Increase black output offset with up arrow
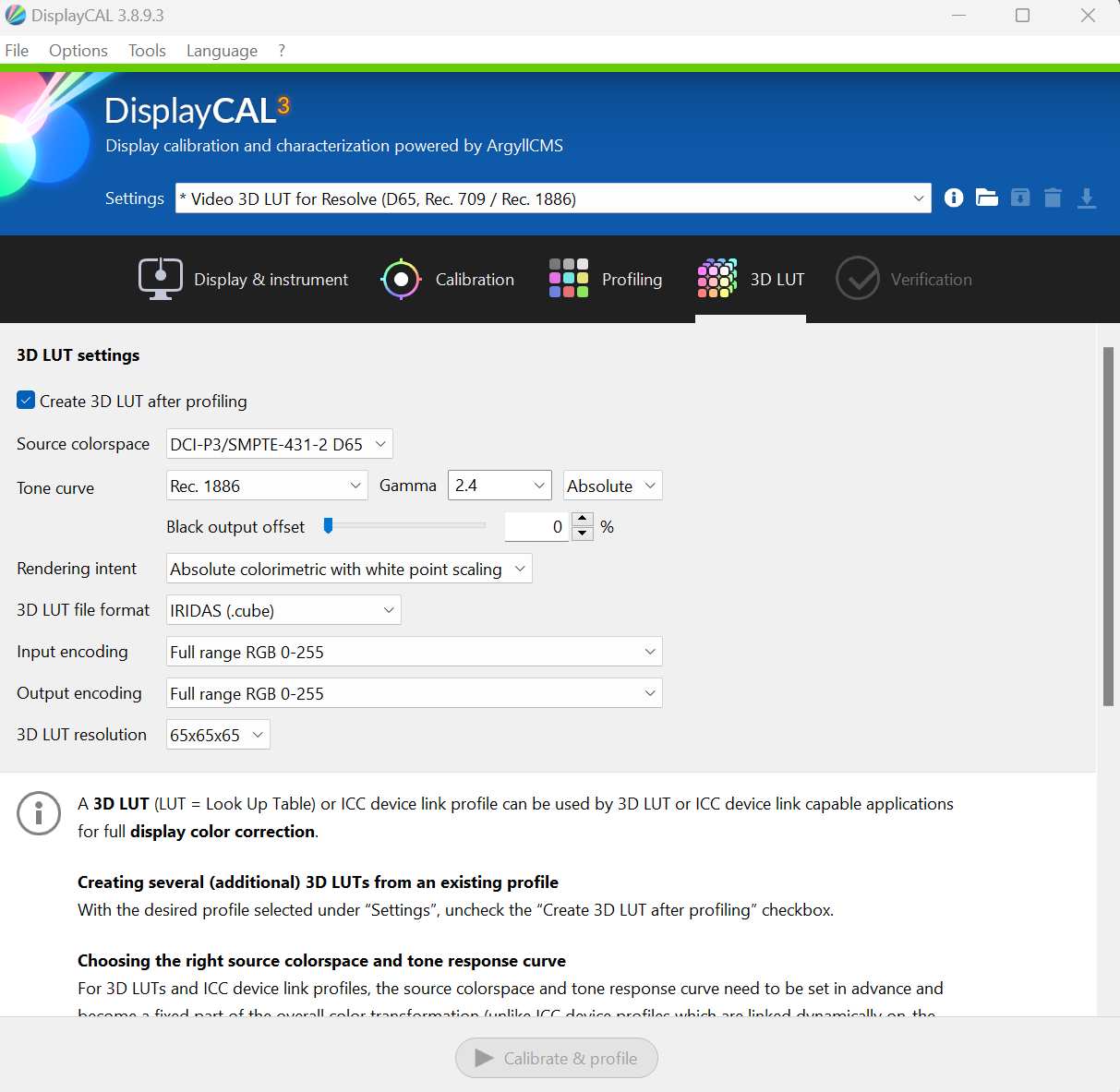The image size is (1120, 1092). point(583,520)
